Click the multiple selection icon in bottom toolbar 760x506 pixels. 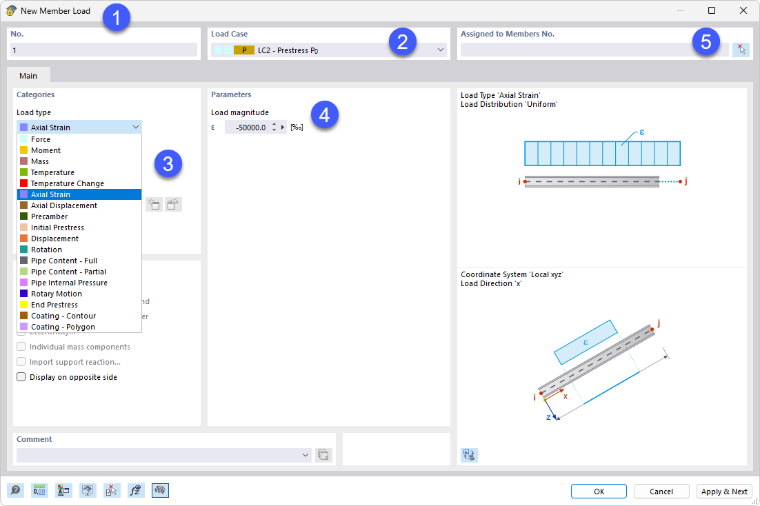[x=112, y=490]
